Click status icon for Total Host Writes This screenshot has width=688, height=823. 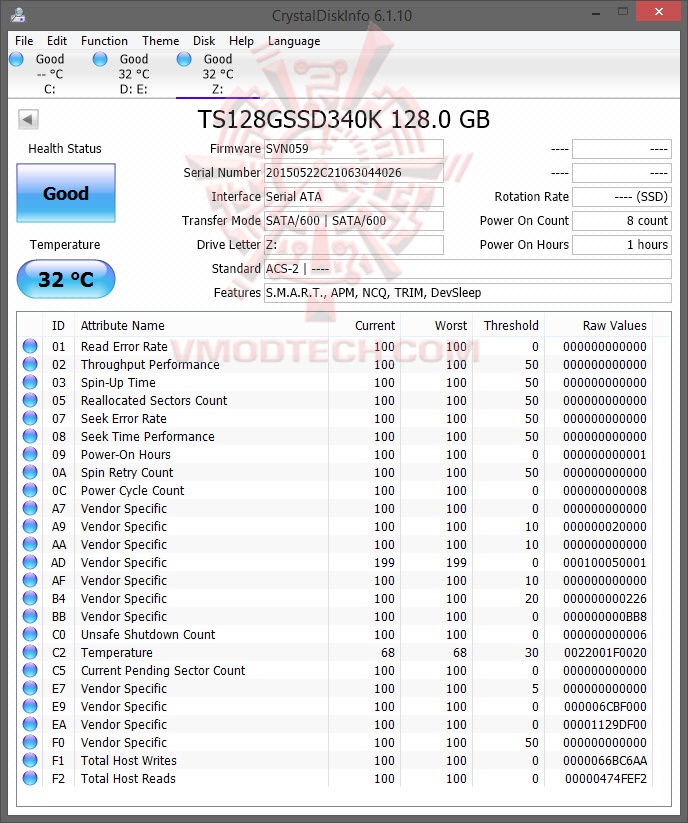click(30, 760)
